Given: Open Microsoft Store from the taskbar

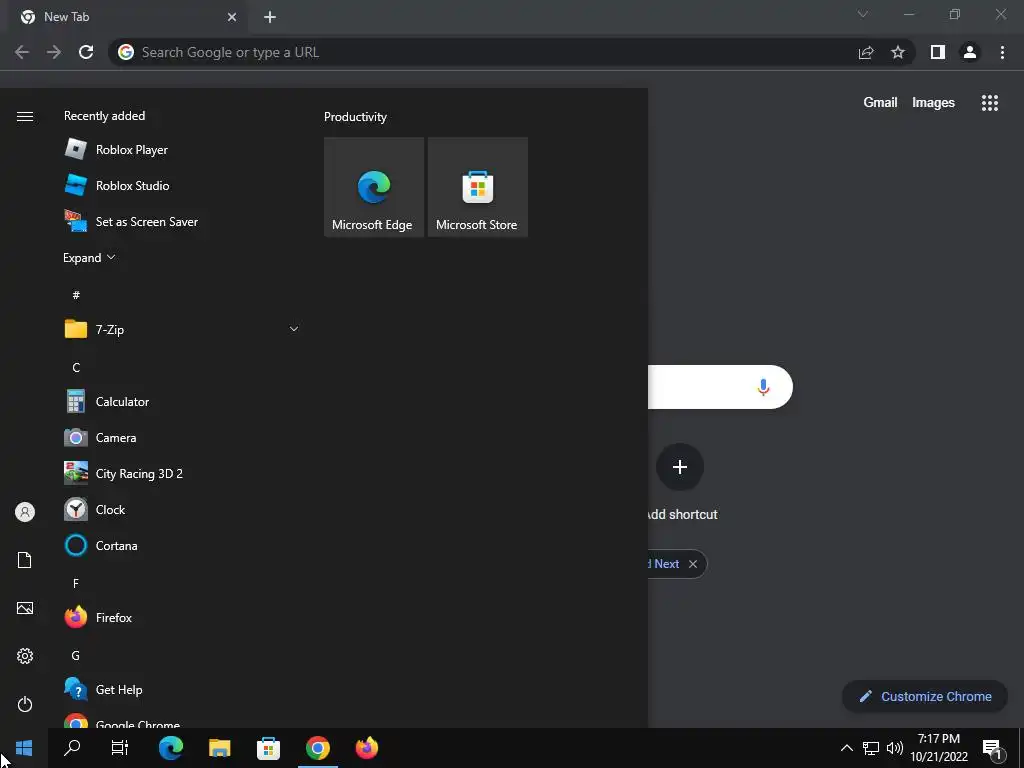Looking at the screenshot, I should 268,748.
